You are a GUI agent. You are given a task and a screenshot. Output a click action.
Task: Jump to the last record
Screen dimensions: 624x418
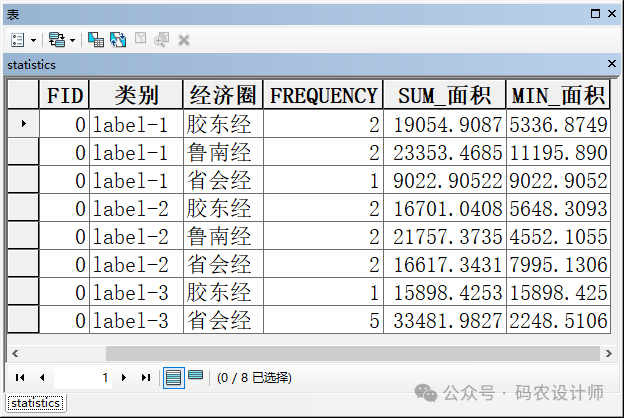[145, 378]
